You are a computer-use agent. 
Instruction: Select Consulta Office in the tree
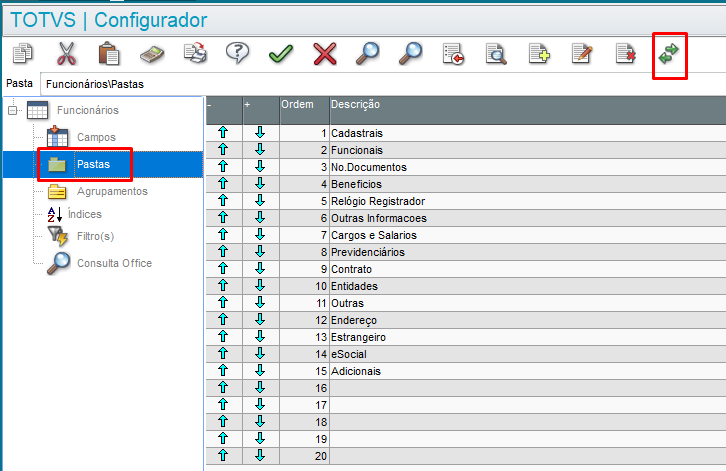tap(114, 263)
